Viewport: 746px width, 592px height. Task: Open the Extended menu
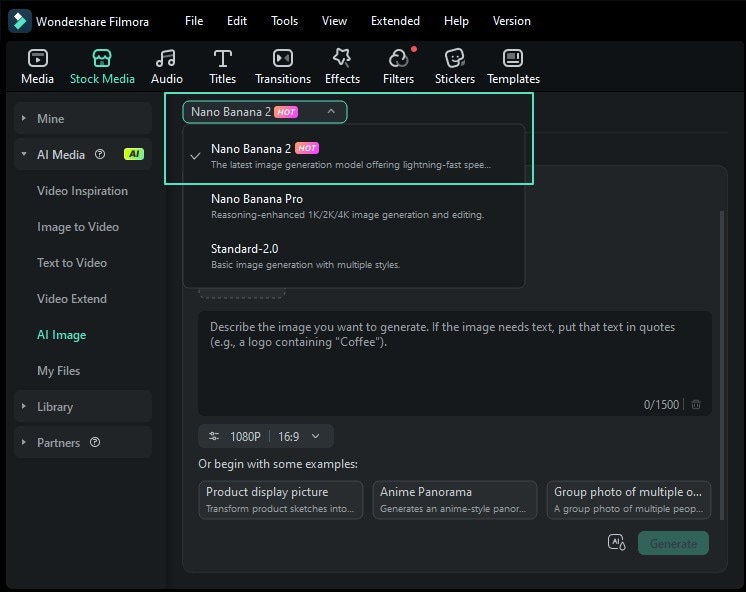[x=395, y=21]
